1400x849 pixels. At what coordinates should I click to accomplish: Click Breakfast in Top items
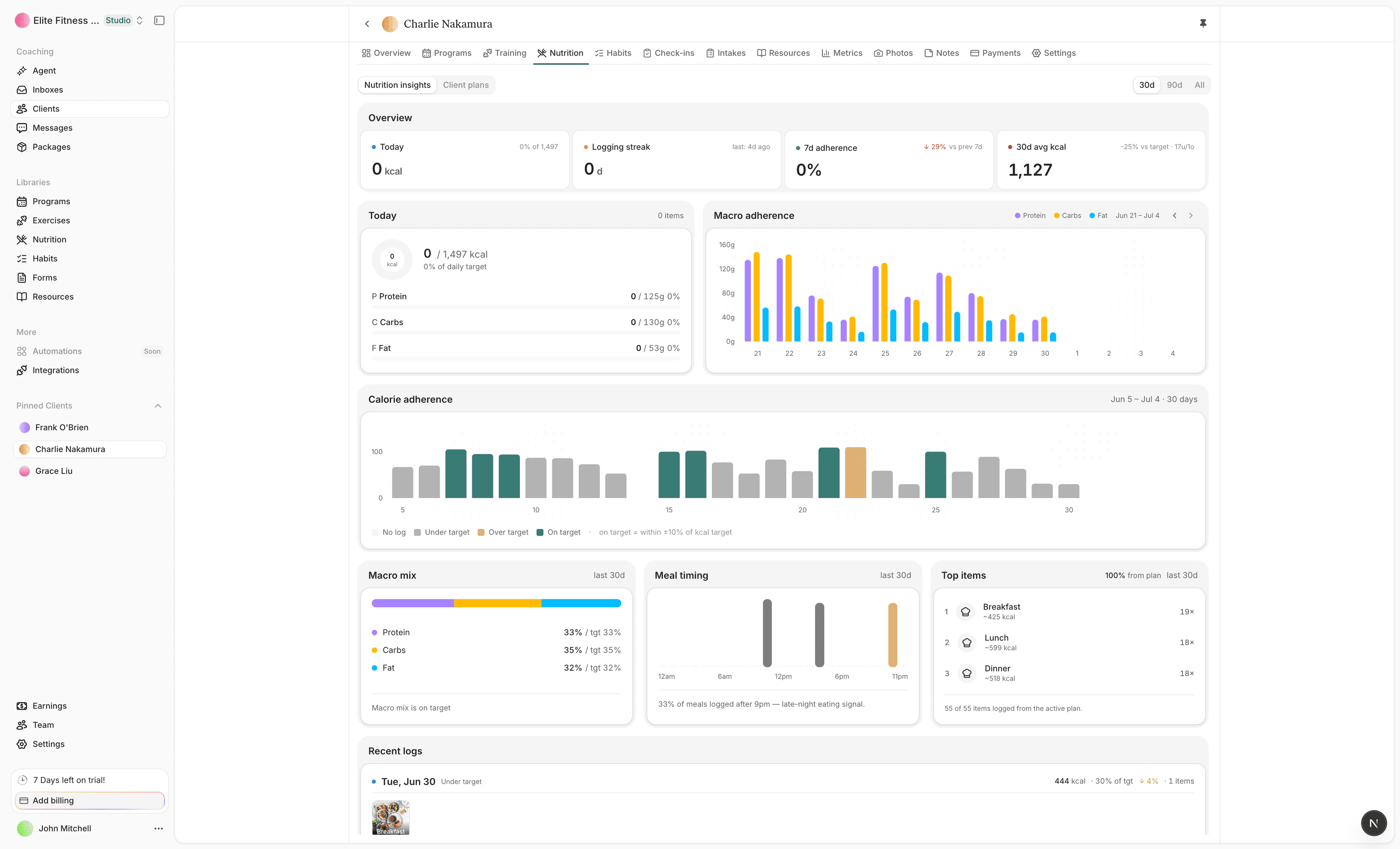click(x=1069, y=611)
